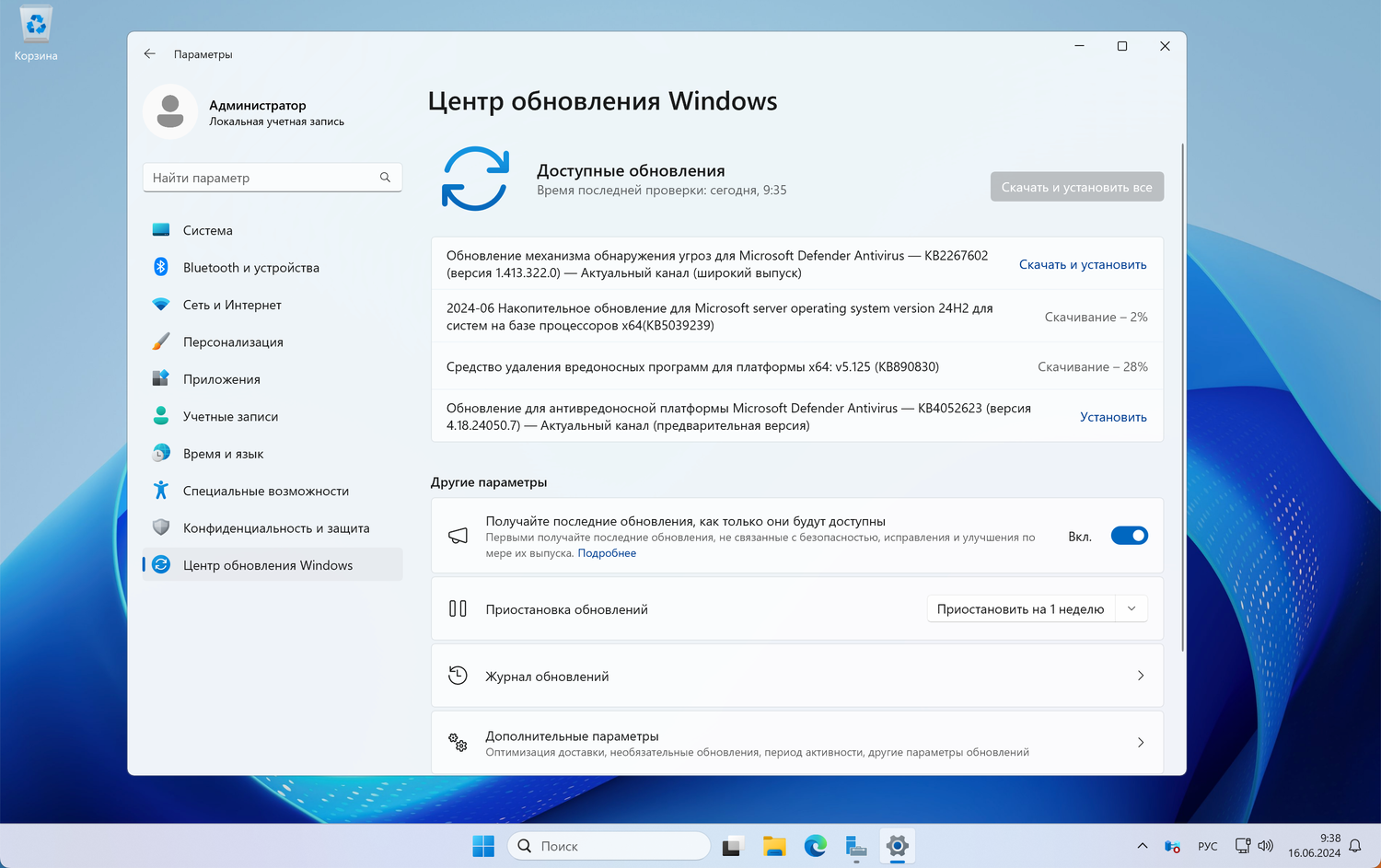The width and height of the screenshot is (1381, 868).
Task: Click the Центр обновления Windows page title
Action: [603, 100]
